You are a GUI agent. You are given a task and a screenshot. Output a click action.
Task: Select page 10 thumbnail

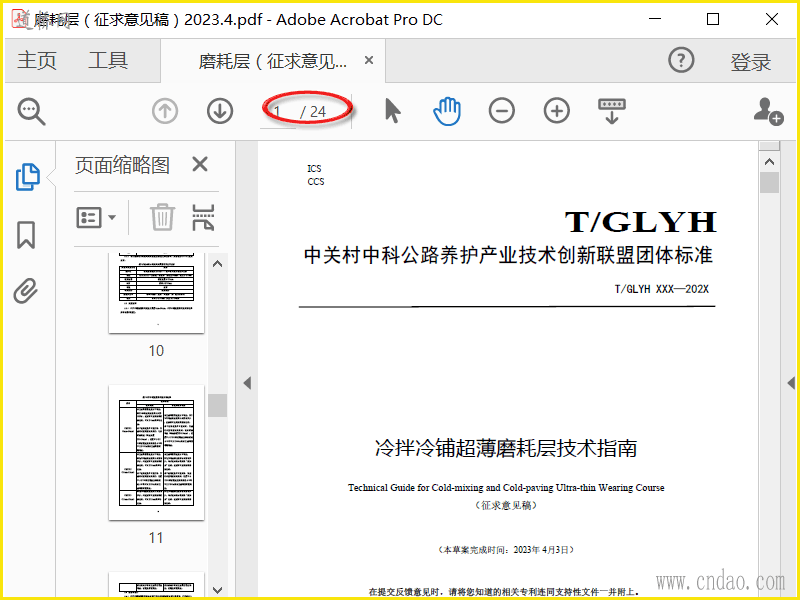(x=156, y=292)
